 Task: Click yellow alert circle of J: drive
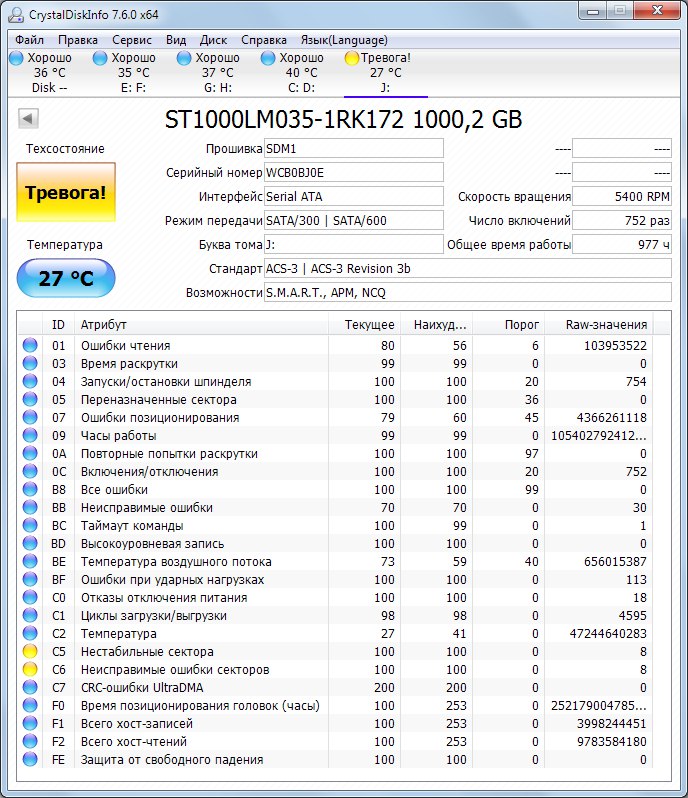(x=352, y=58)
